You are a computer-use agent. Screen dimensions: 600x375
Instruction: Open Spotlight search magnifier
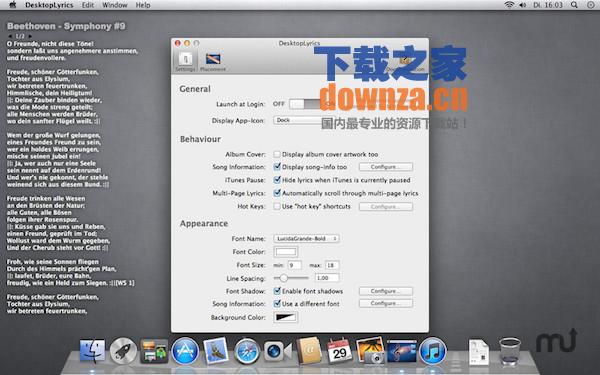click(574, 5)
